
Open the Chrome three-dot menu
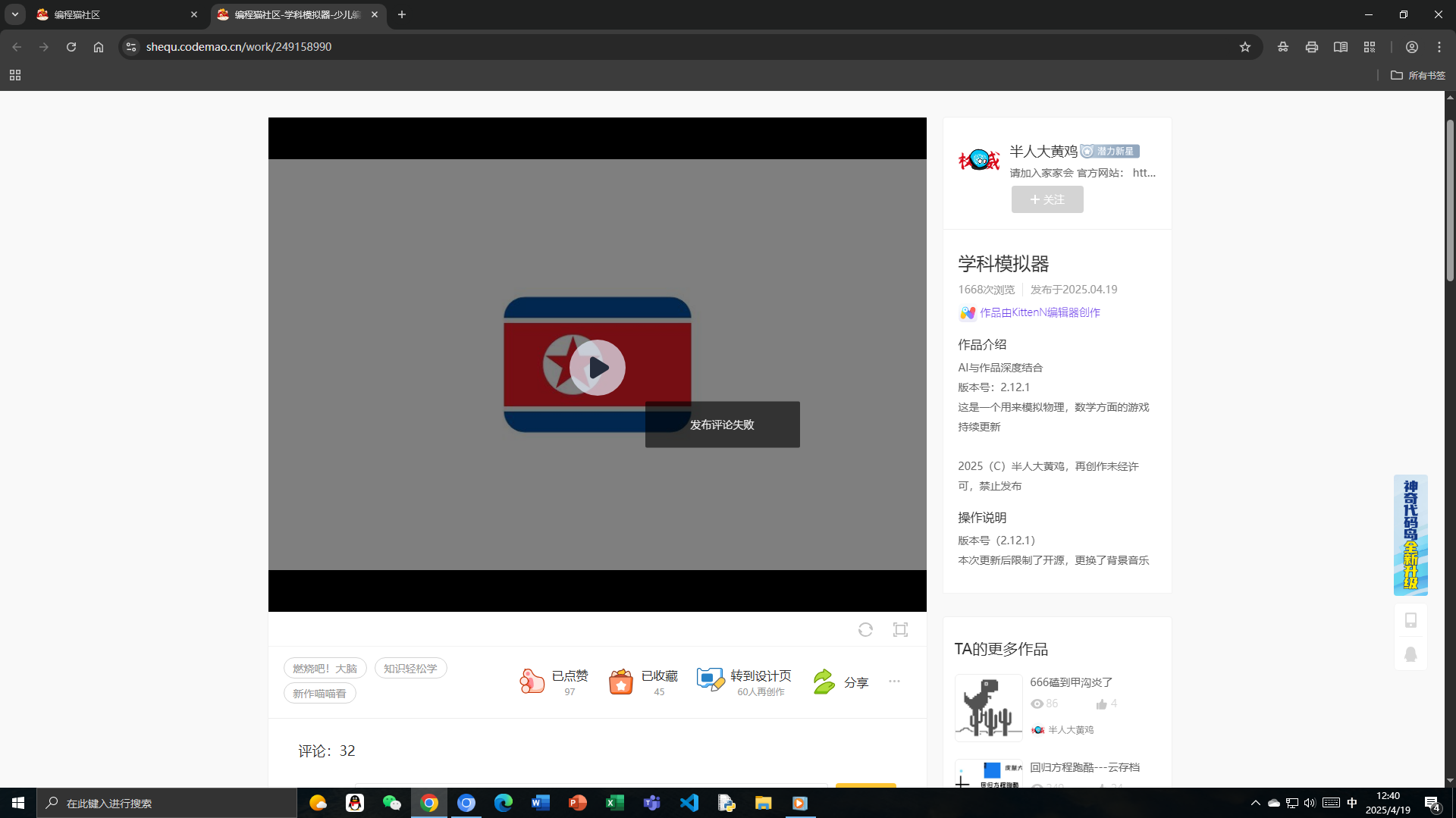1439,47
